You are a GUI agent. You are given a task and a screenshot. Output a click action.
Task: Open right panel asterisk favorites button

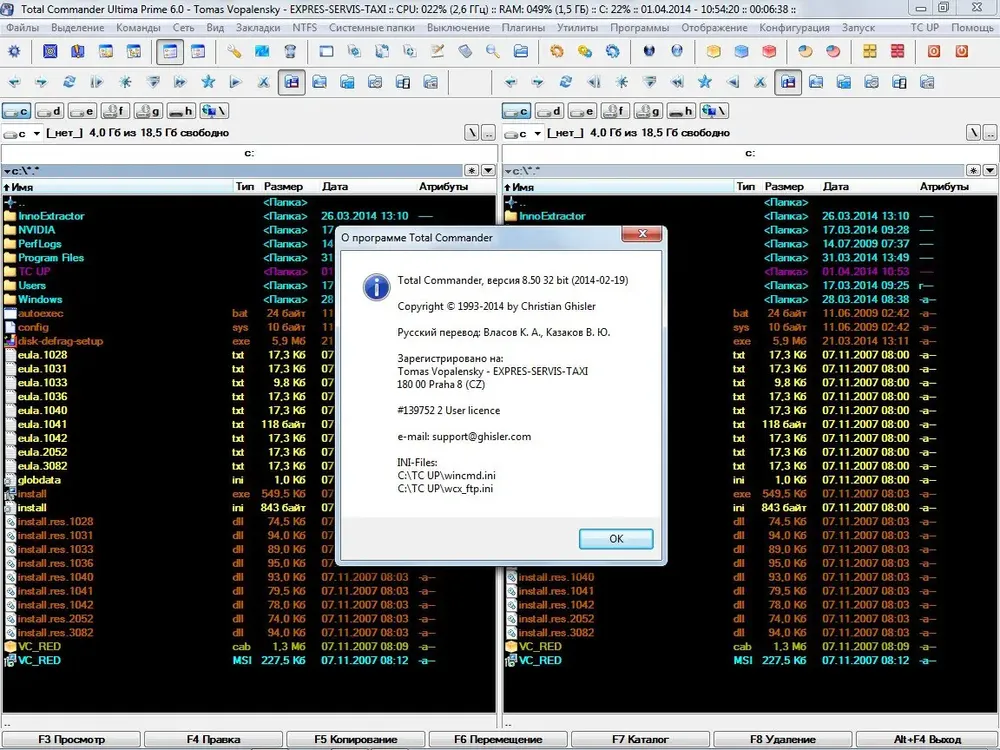(973, 170)
